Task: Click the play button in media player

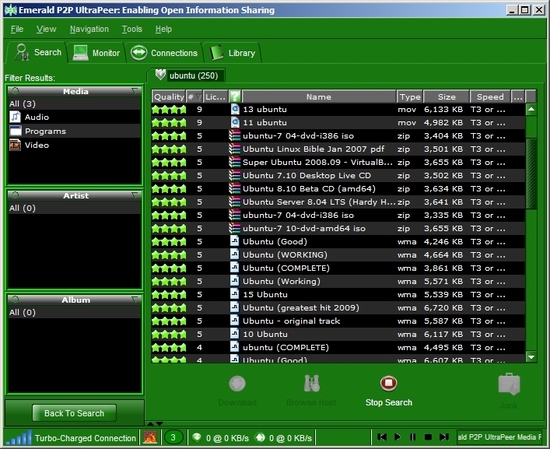Action: pos(397,437)
